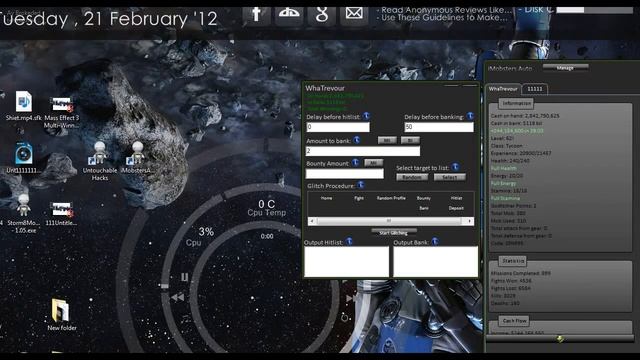Select the iMobstersA desktop shortcut
This screenshot has height=360, width=640.
[137, 158]
